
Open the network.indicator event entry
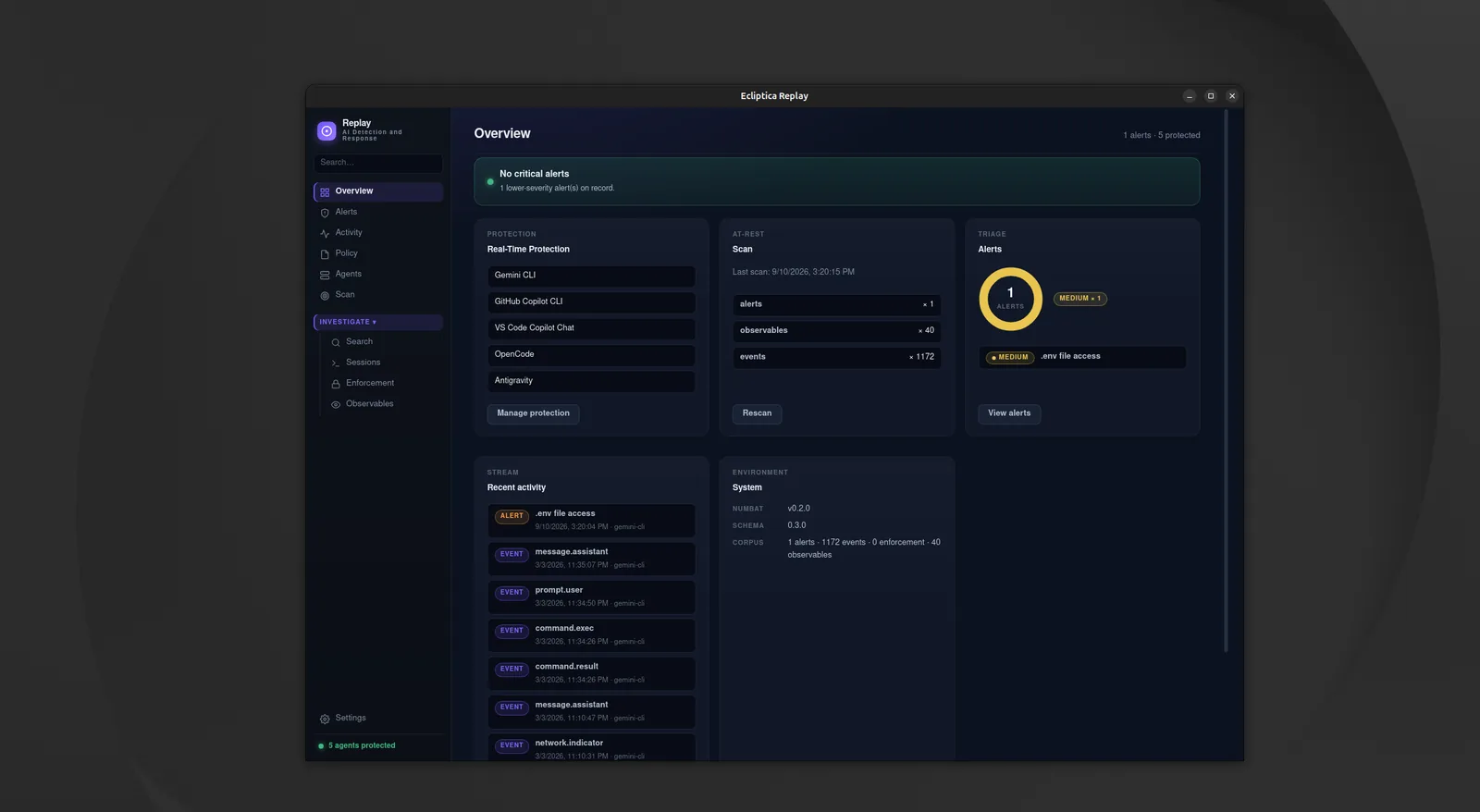coord(591,747)
